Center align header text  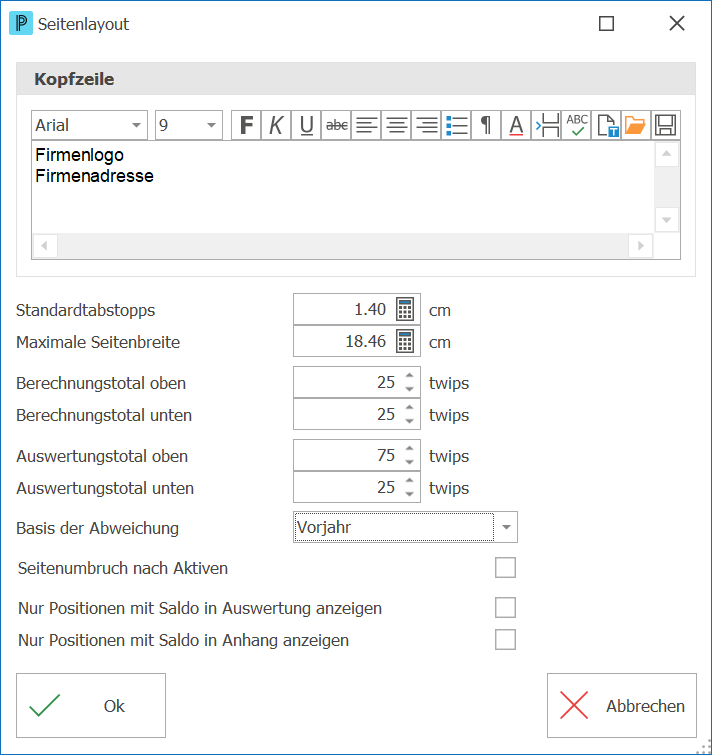[x=396, y=125]
